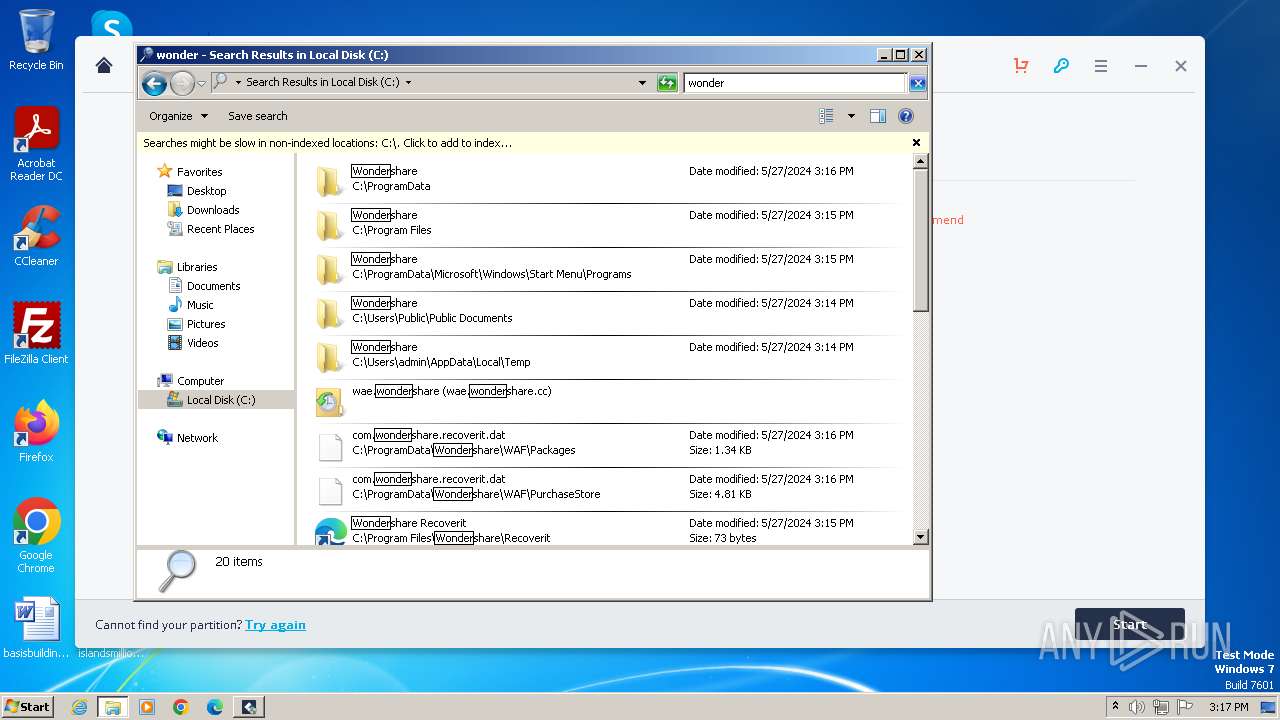This screenshot has height=720, width=1280.
Task: Open the views options dropdown arrow
Action: click(851, 116)
